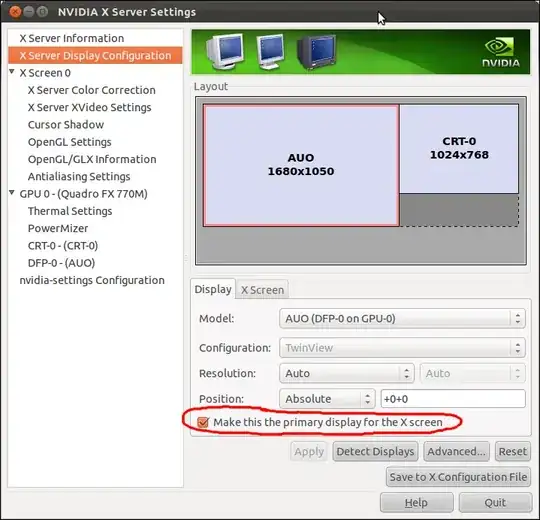
Task: Collapse the X Screen 0 tree node
Action: coord(12,72)
